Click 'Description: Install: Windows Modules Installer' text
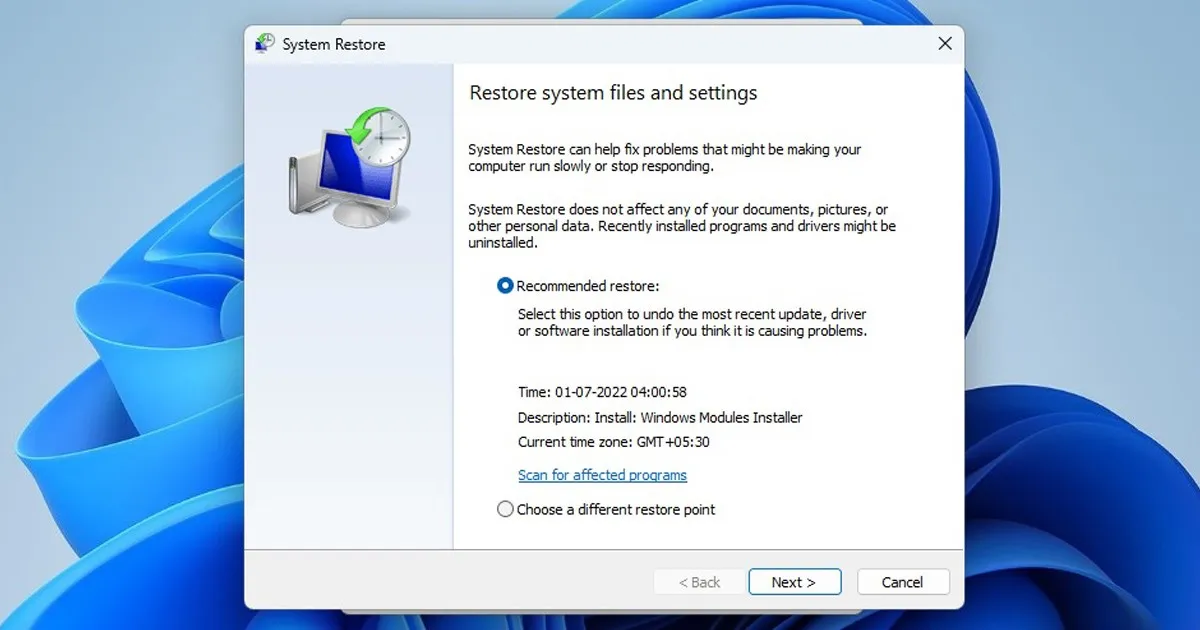This screenshot has width=1200, height=630. [660, 417]
